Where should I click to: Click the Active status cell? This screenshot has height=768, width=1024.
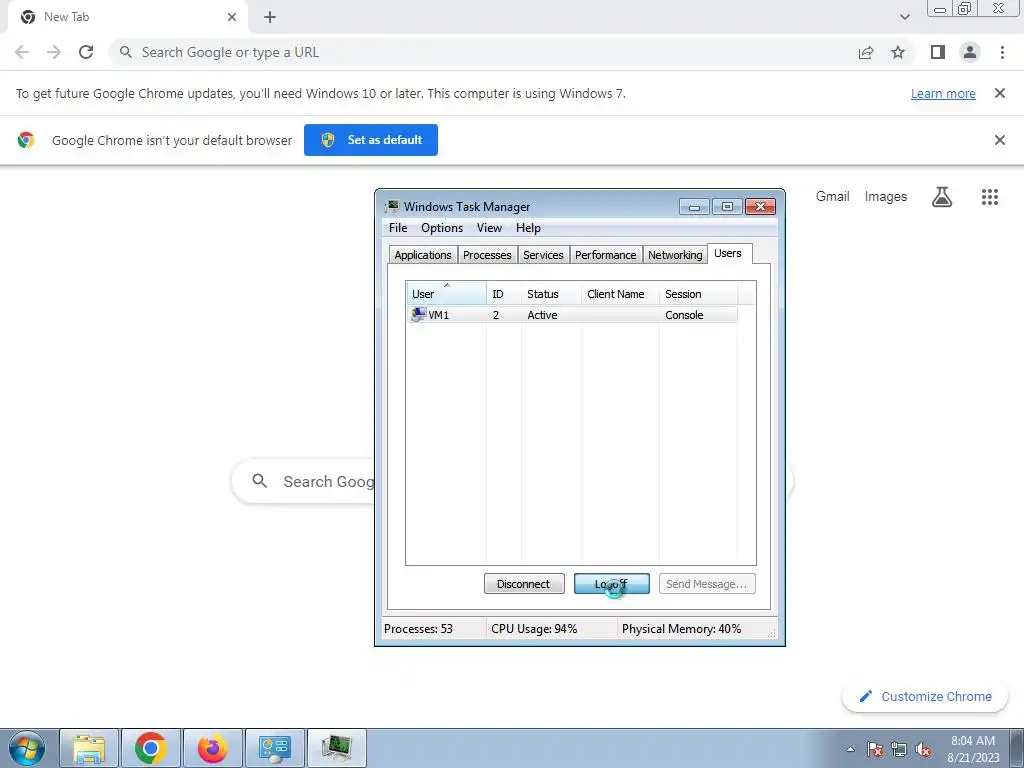tap(543, 315)
